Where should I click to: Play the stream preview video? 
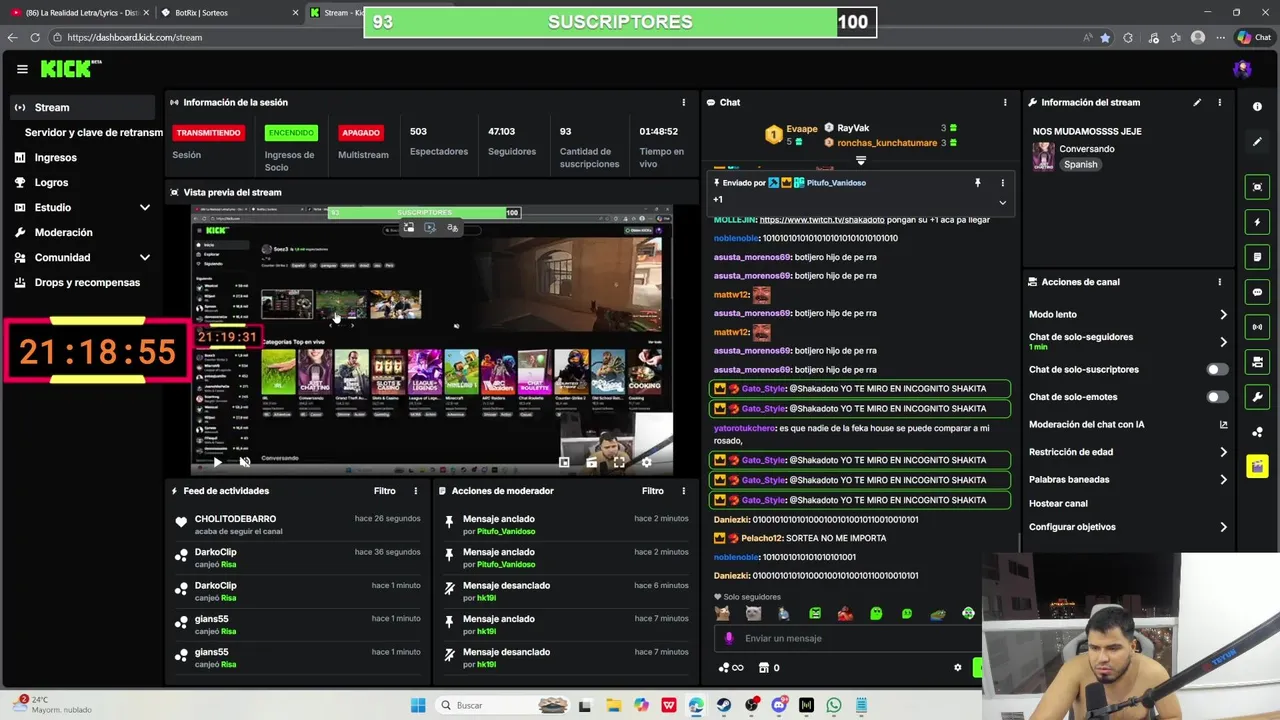217,462
